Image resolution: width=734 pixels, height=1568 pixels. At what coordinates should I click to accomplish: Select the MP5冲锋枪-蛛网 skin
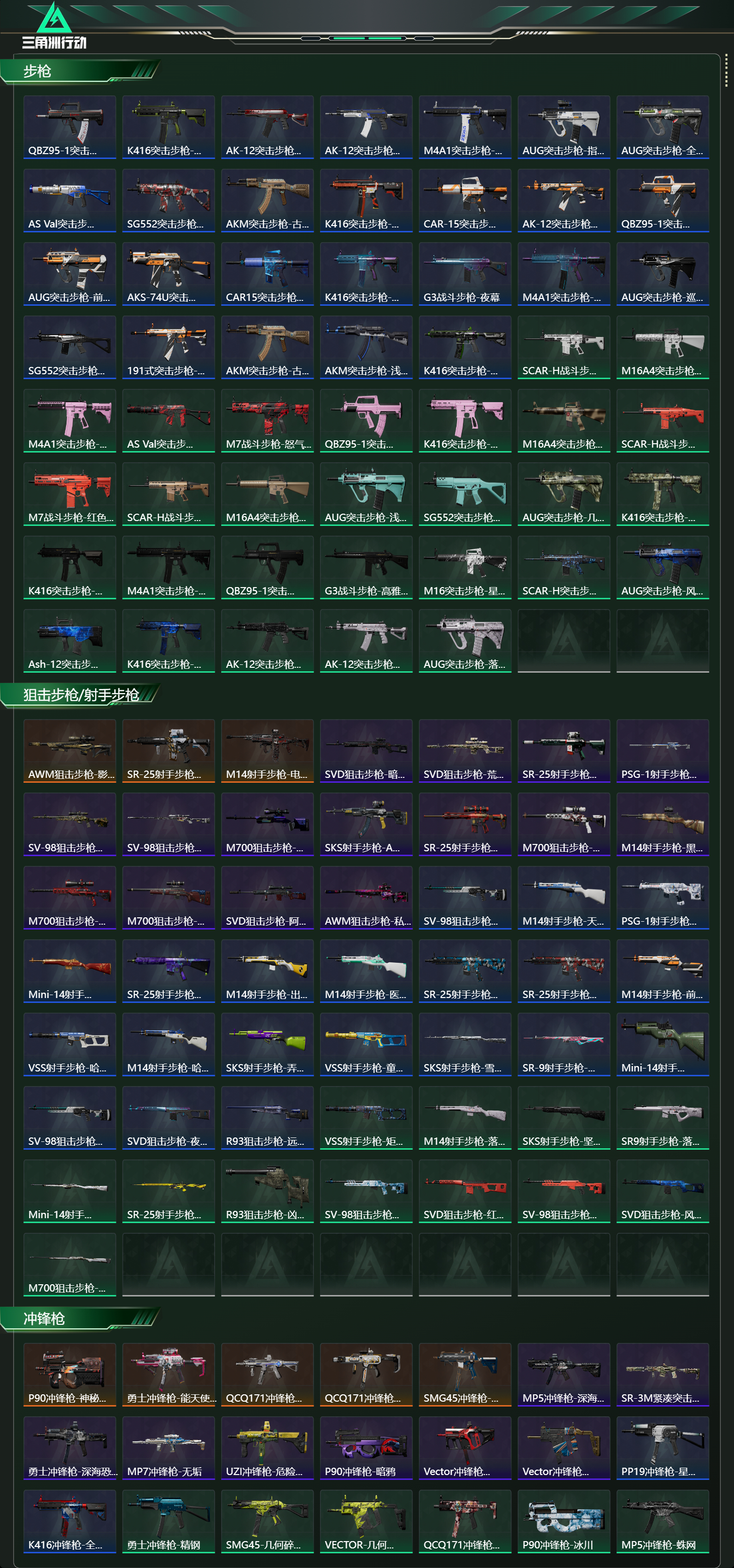tap(663, 1522)
